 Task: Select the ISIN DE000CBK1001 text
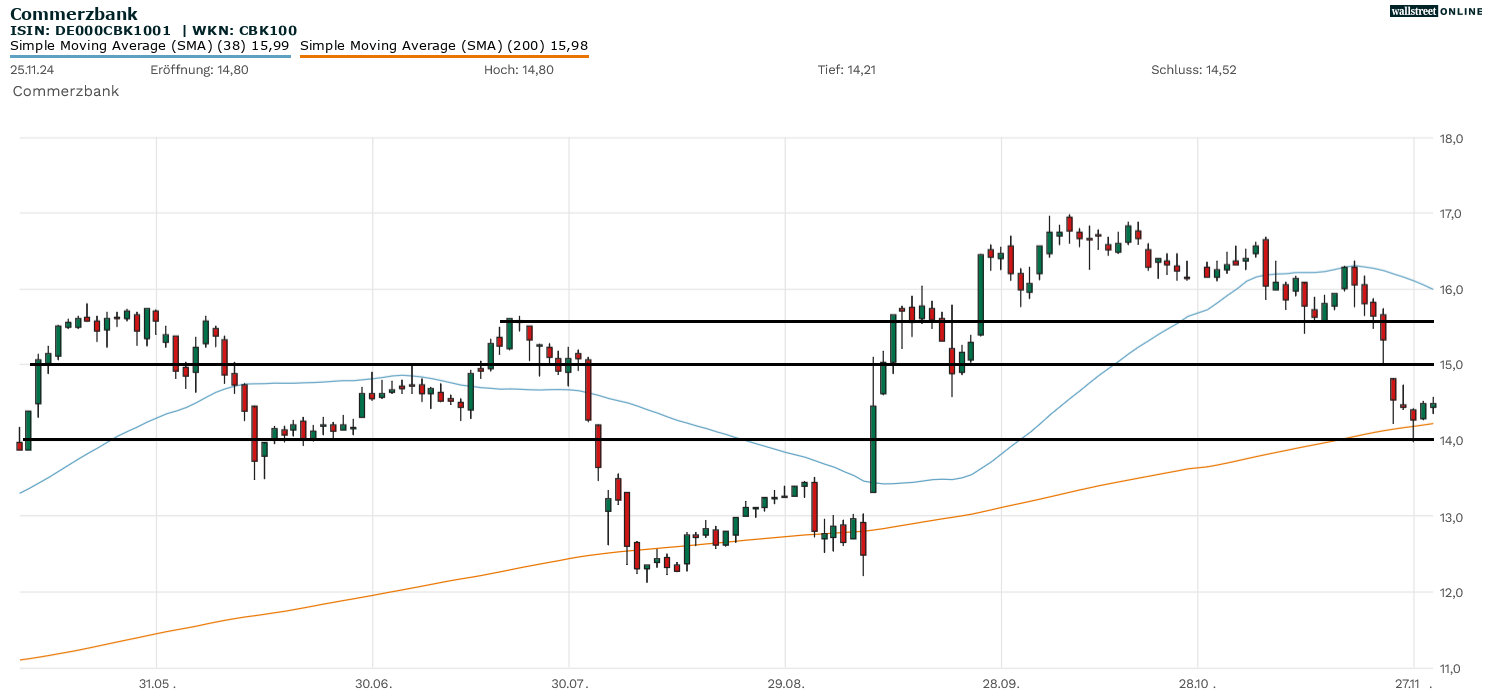[90, 30]
